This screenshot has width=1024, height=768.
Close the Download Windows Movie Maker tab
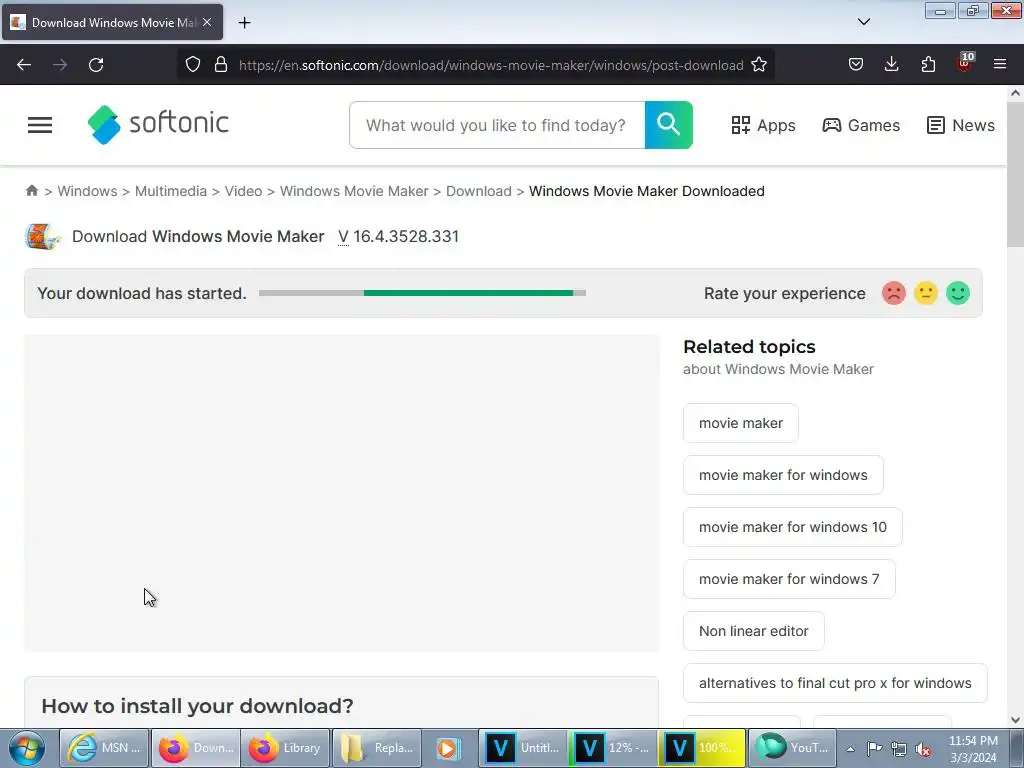pos(207,22)
